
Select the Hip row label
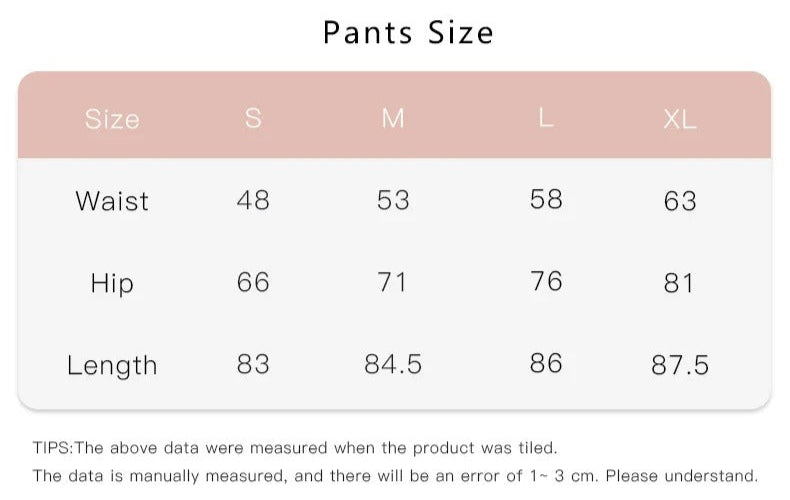pos(112,283)
